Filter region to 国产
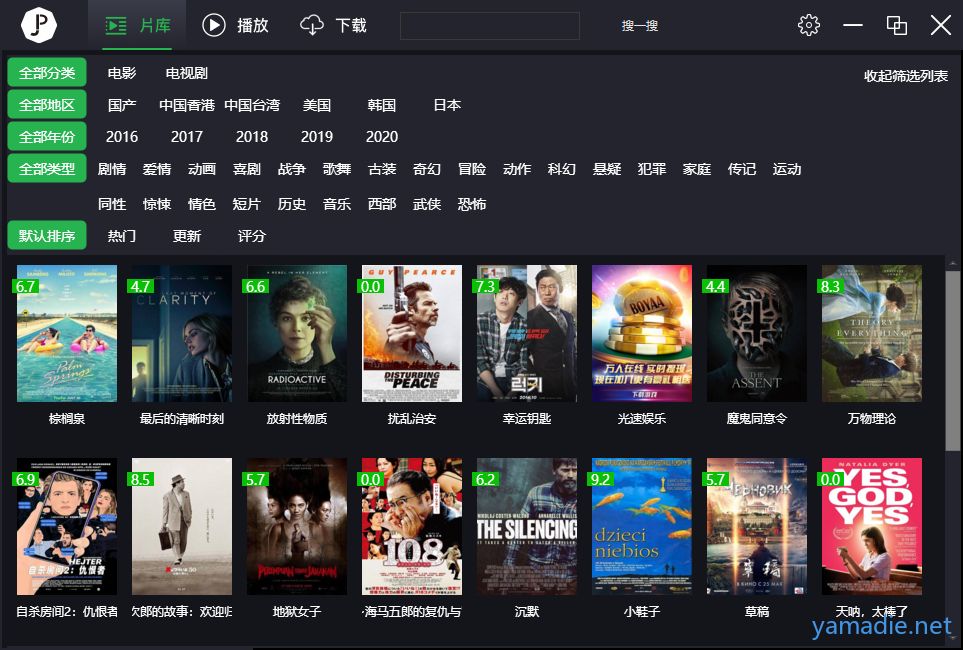963x650 pixels. (x=122, y=105)
